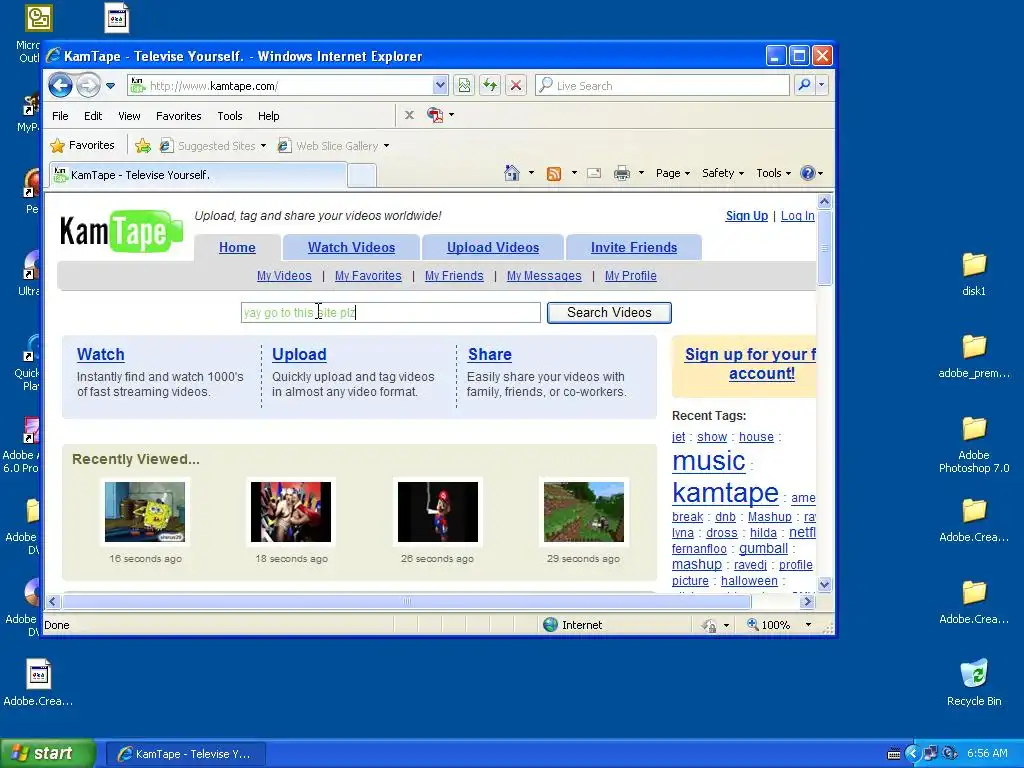Click the blue Help question icon
1024x768 pixels.
click(x=808, y=173)
